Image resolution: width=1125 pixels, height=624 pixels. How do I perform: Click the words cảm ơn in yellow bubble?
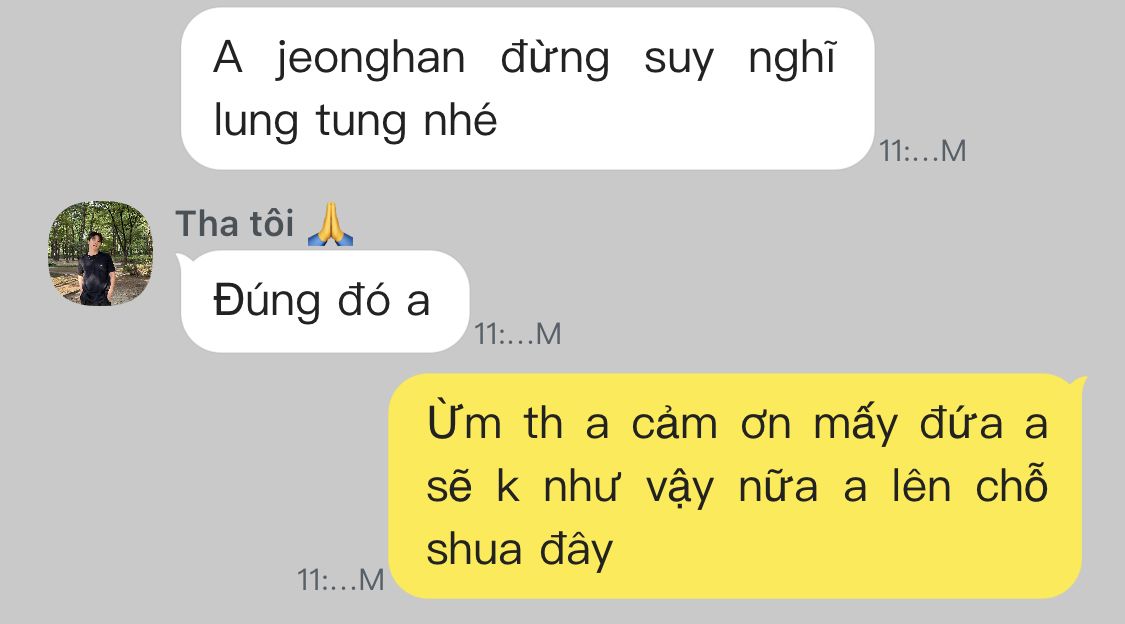click(x=711, y=423)
